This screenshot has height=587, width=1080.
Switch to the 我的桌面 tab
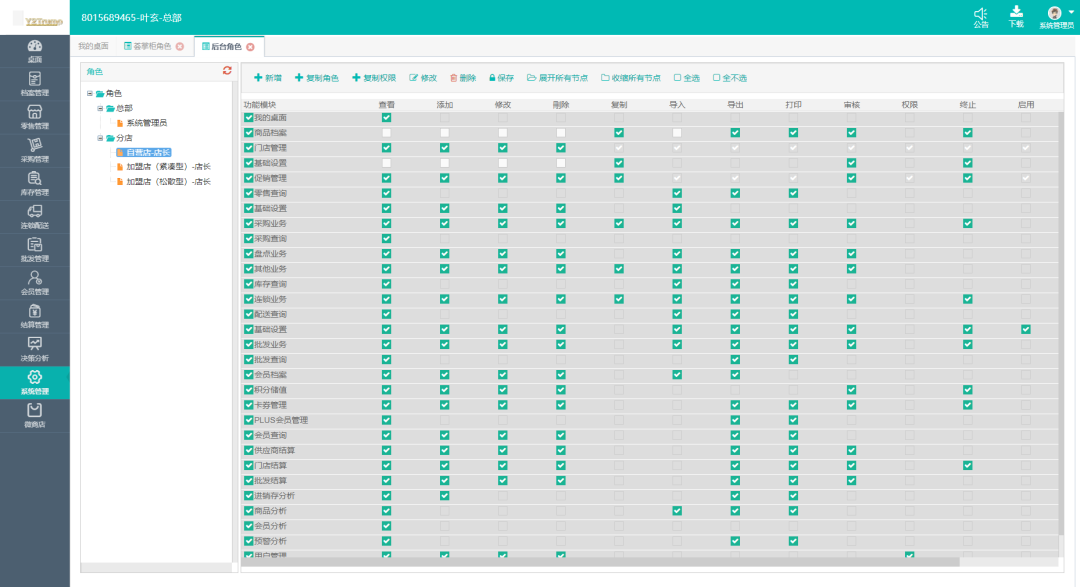(93, 47)
